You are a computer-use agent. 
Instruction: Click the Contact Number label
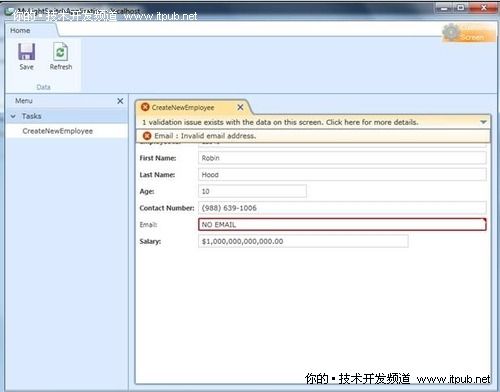click(x=167, y=208)
